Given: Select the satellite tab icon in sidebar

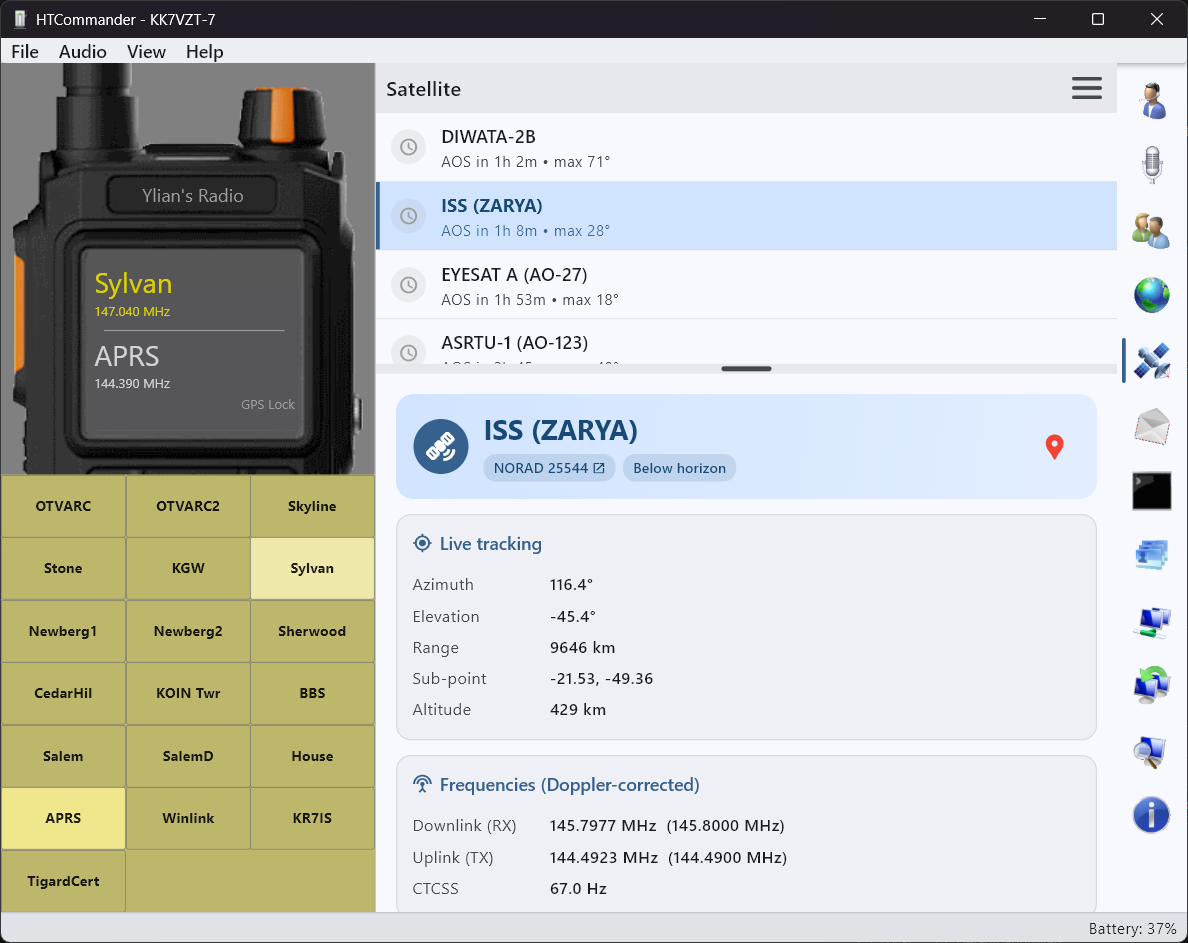Looking at the screenshot, I should (1152, 361).
